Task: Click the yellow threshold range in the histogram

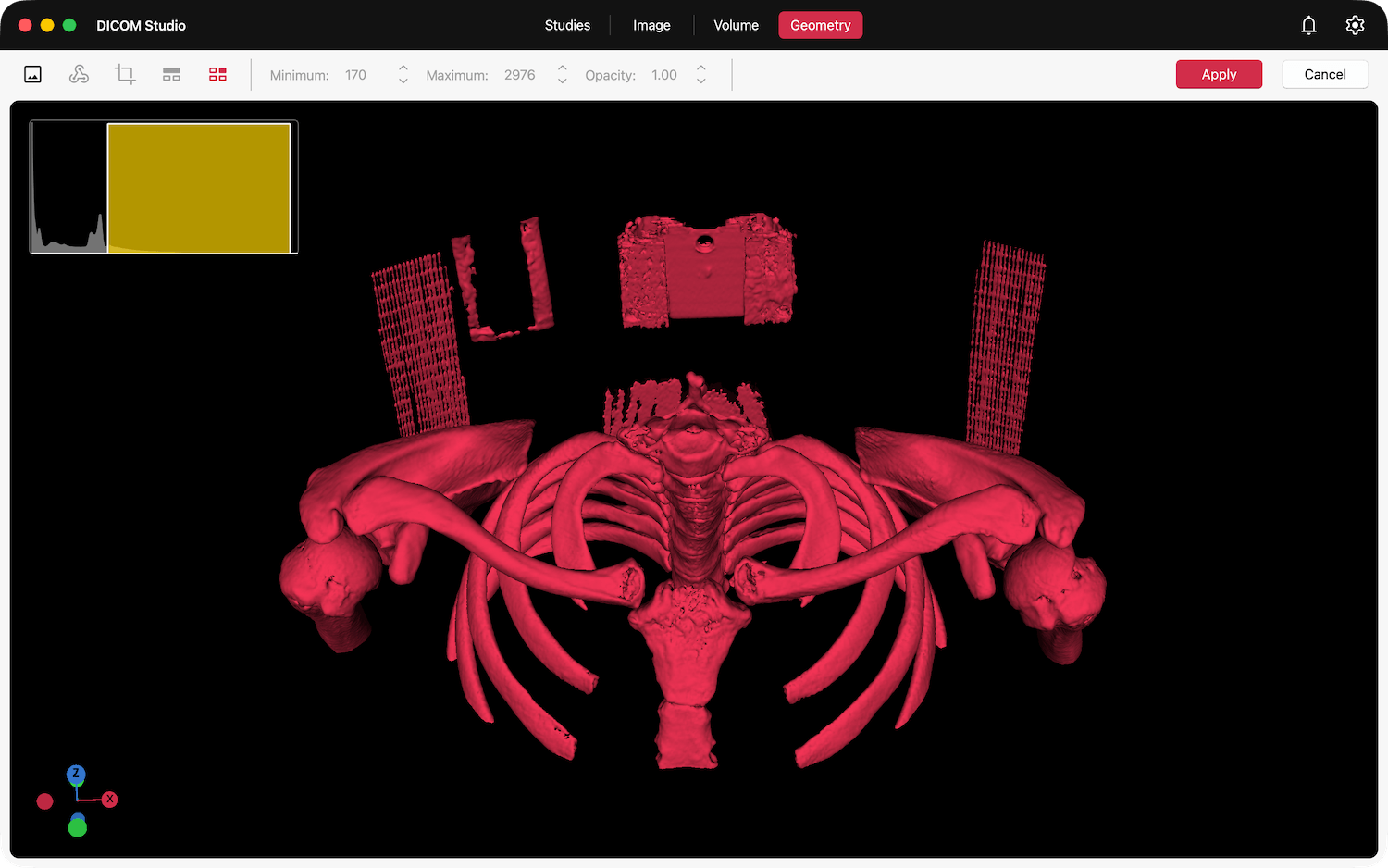Action: tap(199, 188)
